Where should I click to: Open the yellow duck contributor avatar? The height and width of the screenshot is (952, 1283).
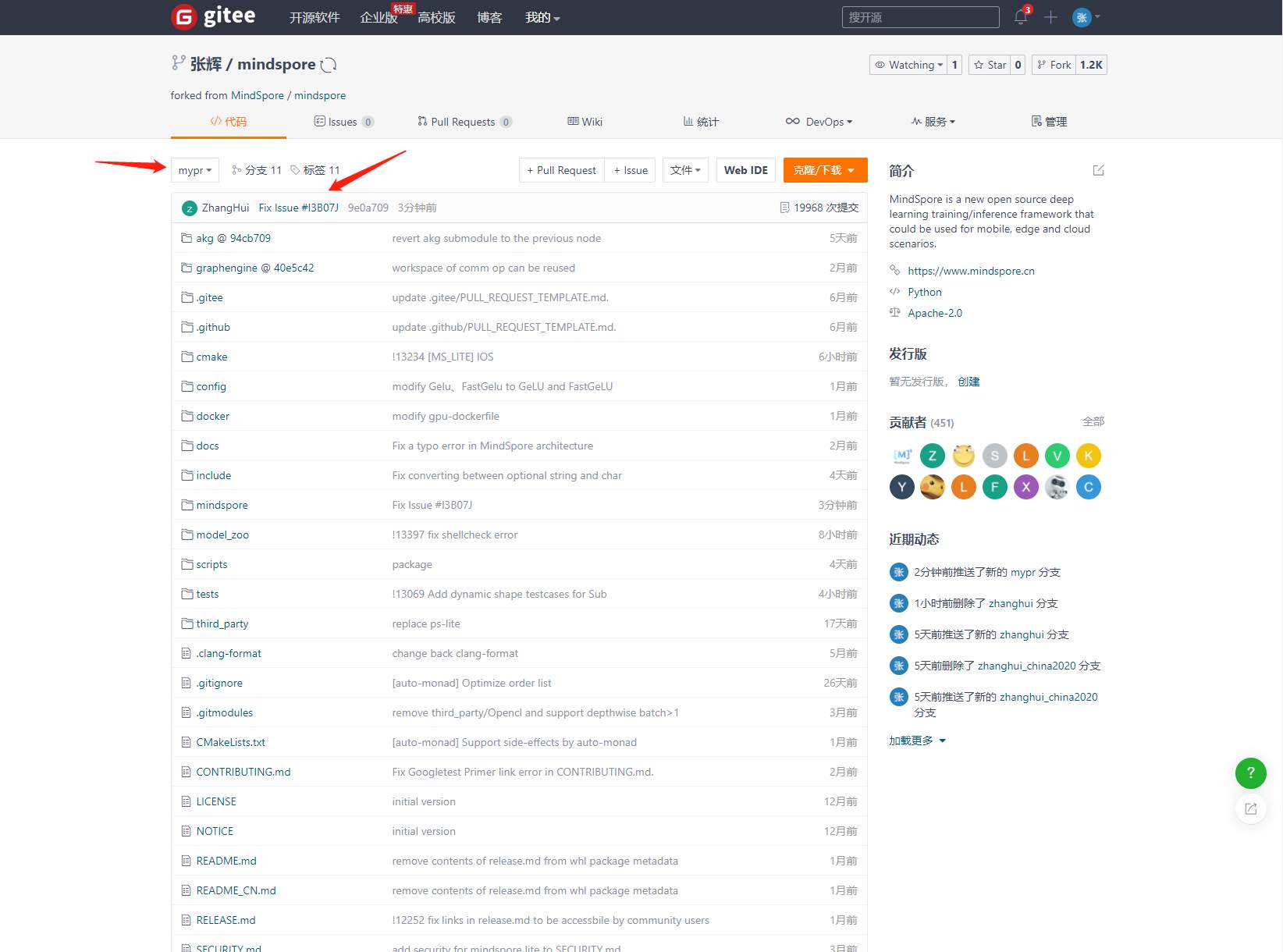point(933,487)
